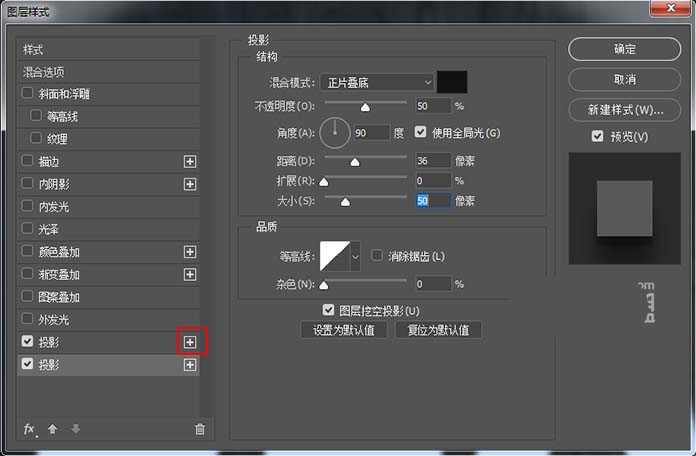
Task: Enable the 图案叠加 checkbox
Action: 28,296
